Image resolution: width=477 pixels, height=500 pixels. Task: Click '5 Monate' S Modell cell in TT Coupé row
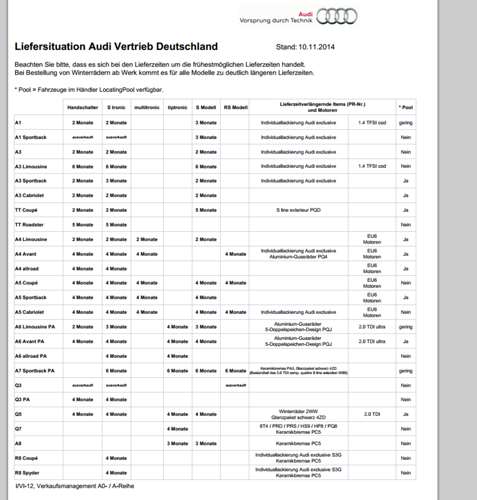tap(206, 210)
